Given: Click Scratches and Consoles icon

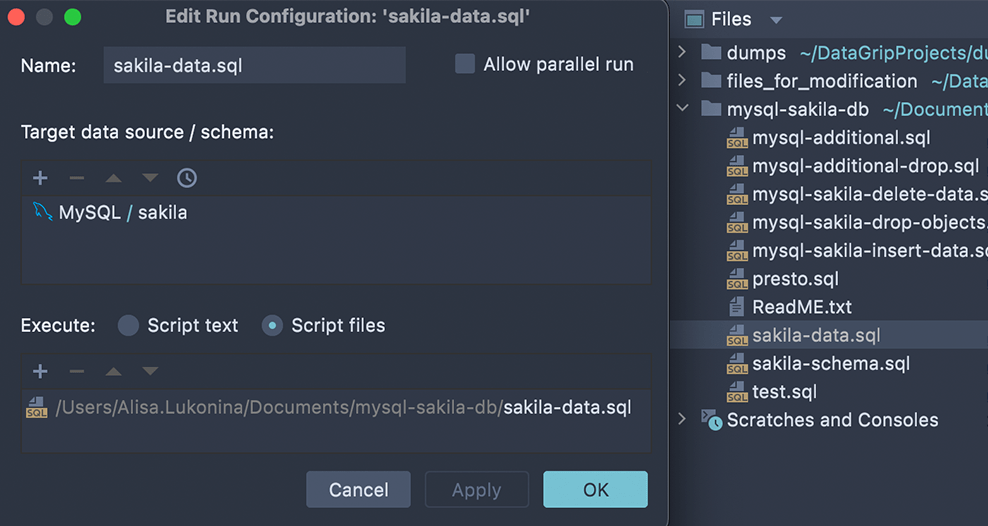Looking at the screenshot, I should (x=712, y=420).
